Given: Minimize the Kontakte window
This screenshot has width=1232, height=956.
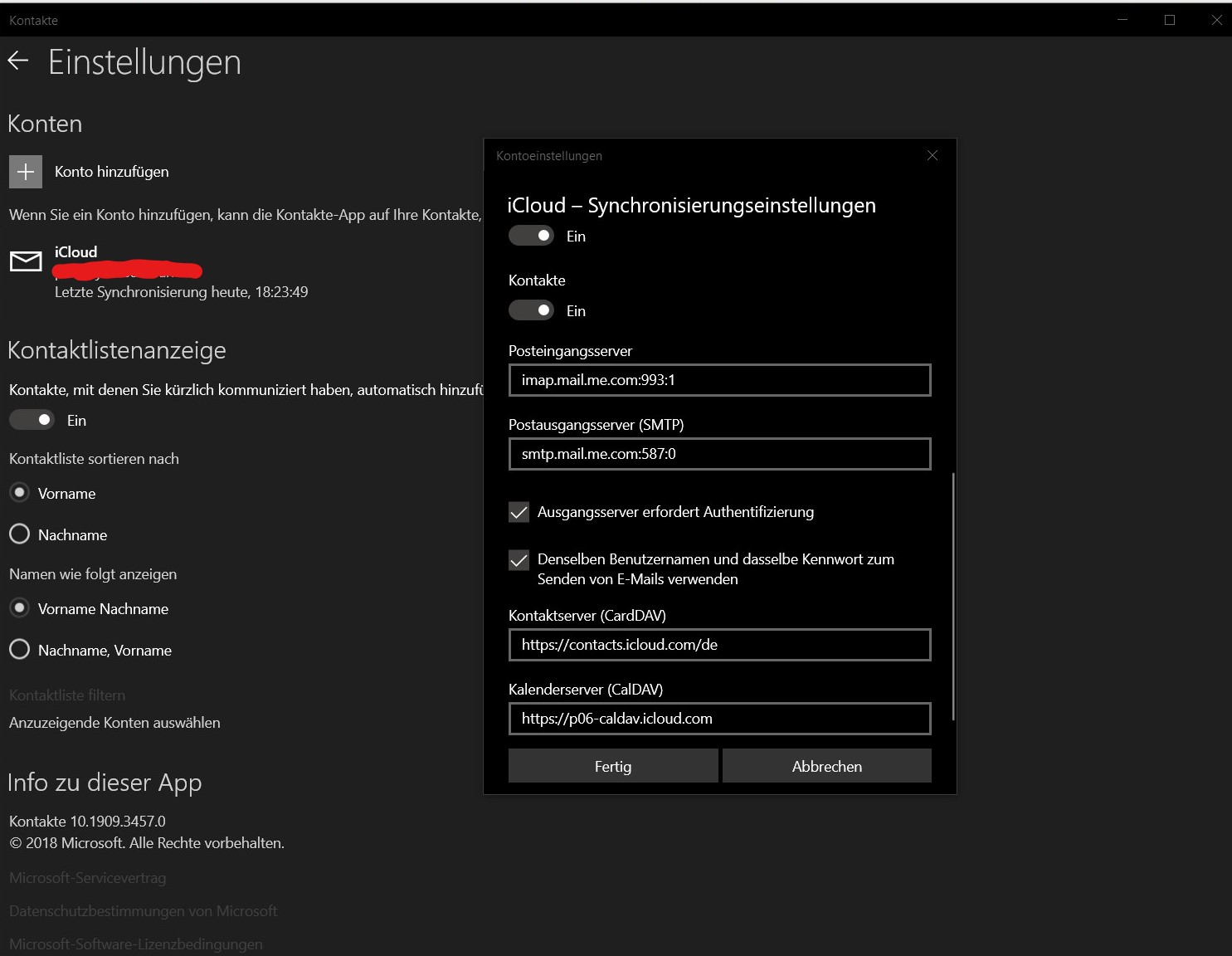Looking at the screenshot, I should click(1122, 19).
